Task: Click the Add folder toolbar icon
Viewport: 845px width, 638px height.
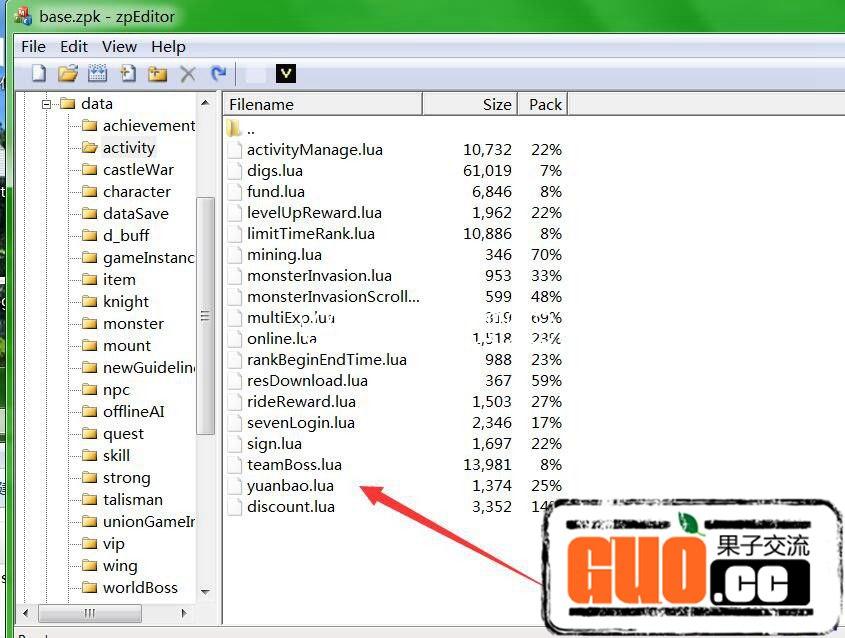Action: (x=157, y=73)
